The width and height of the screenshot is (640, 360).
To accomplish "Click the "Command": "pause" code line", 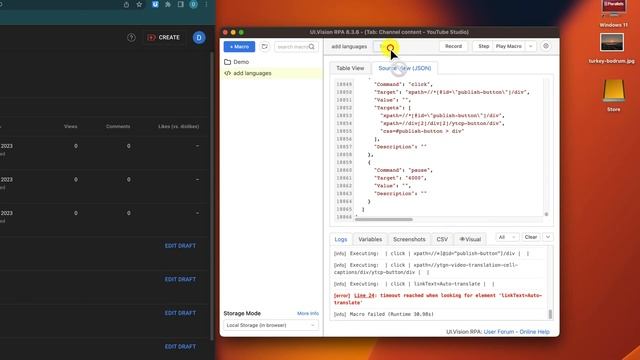I will click(403, 170).
